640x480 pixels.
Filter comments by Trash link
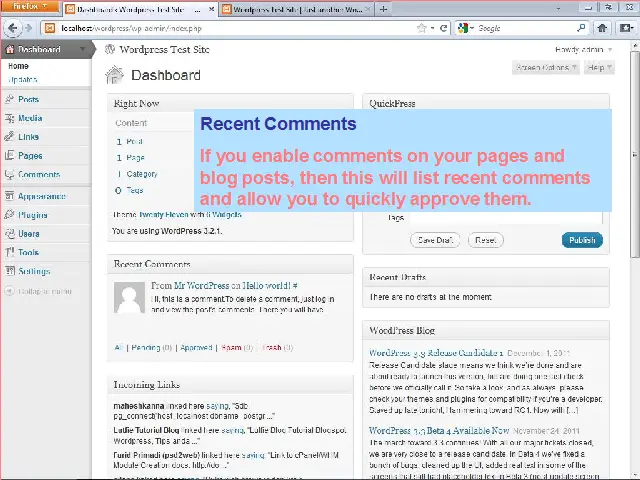[272, 347]
